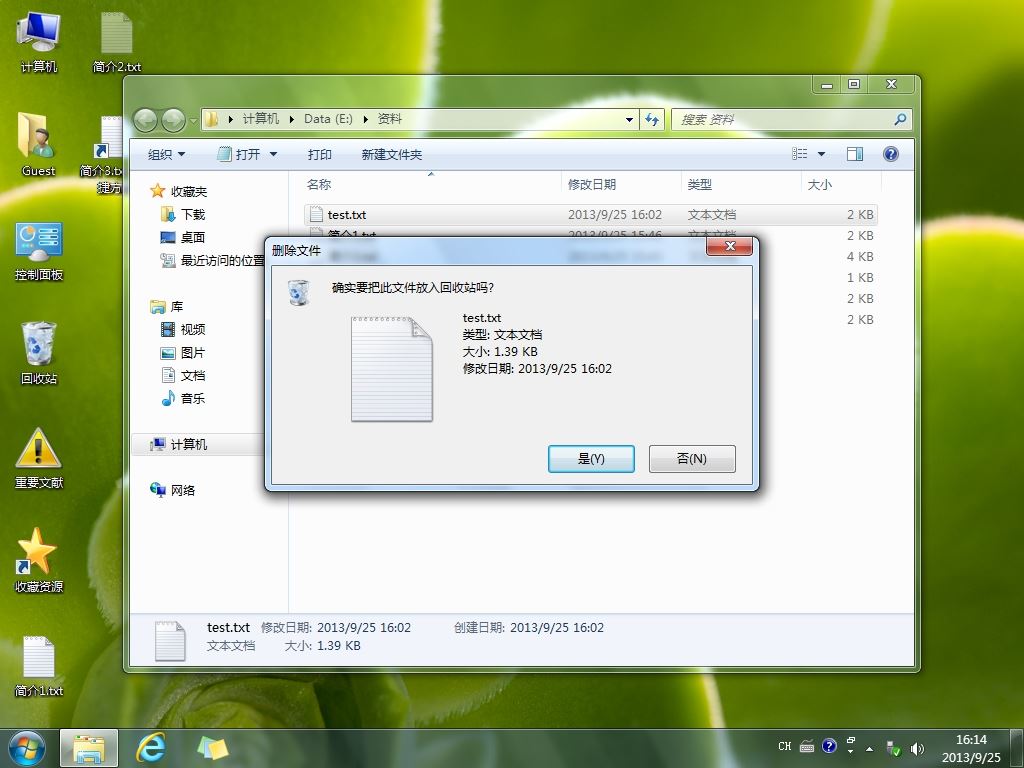
Task: Click the network status tray icon
Action: pyautogui.click(x=893, y=748)
